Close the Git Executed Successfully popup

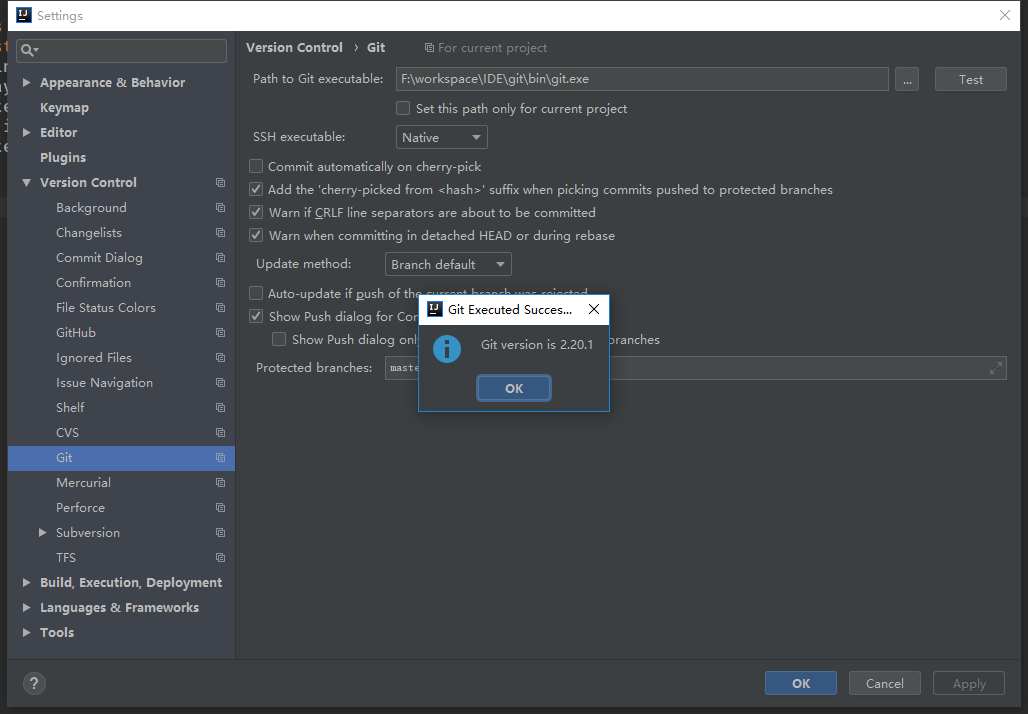(594, 310)
